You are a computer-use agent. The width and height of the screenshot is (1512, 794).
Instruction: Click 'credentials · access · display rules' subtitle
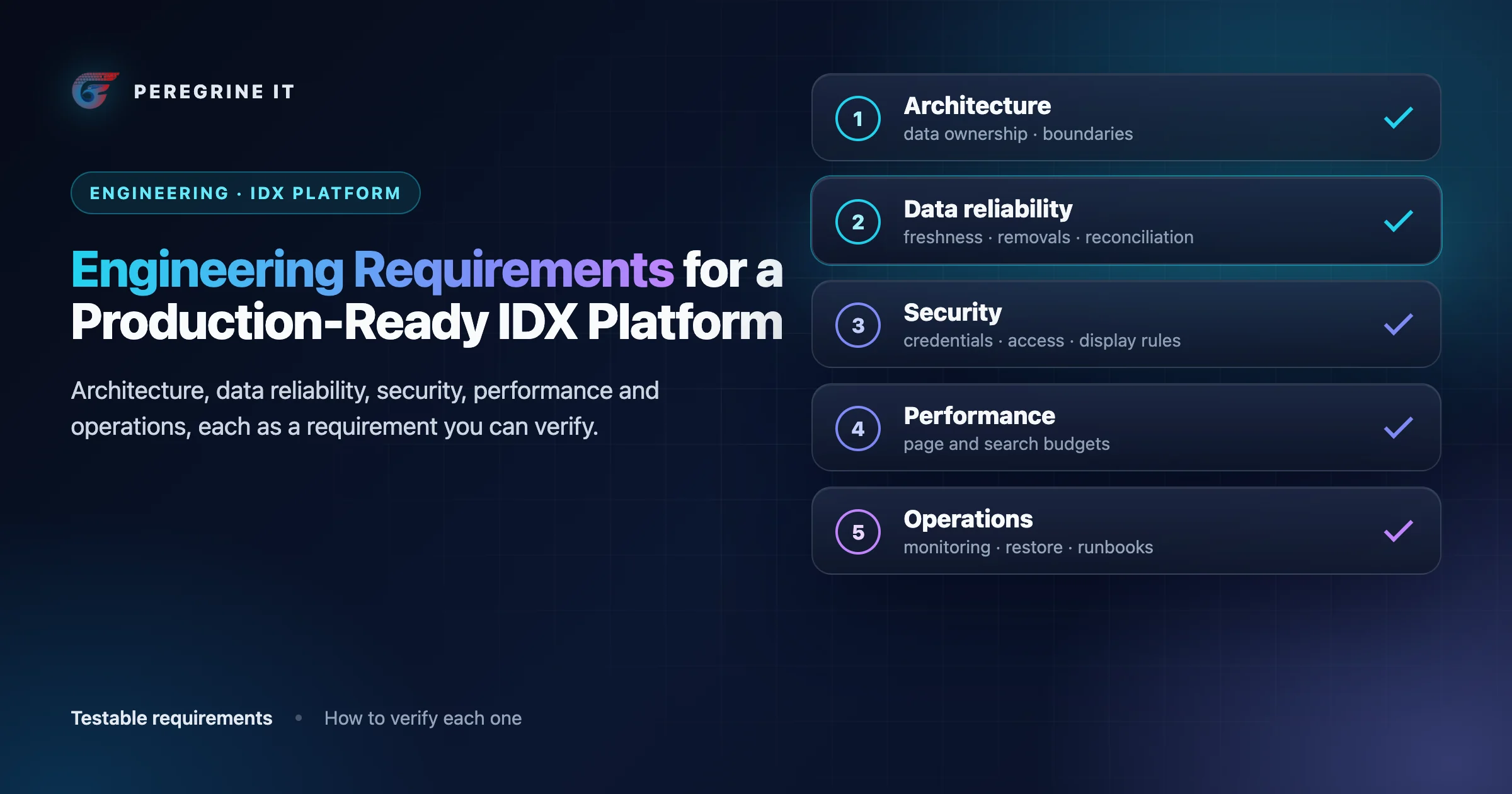[1042, 341]
